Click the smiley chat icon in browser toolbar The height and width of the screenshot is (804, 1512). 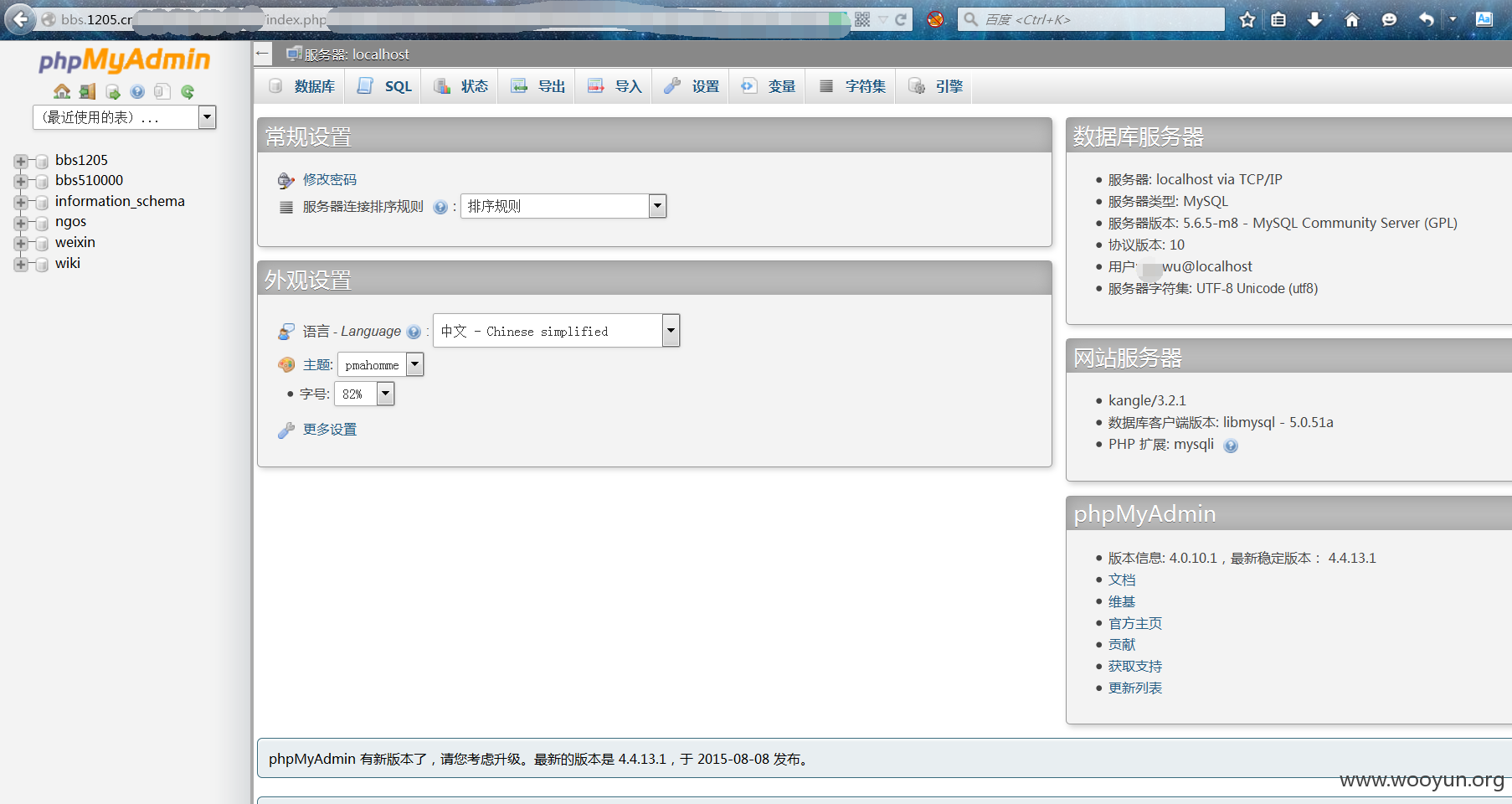pyautogui.click(x=1389, y=19)
